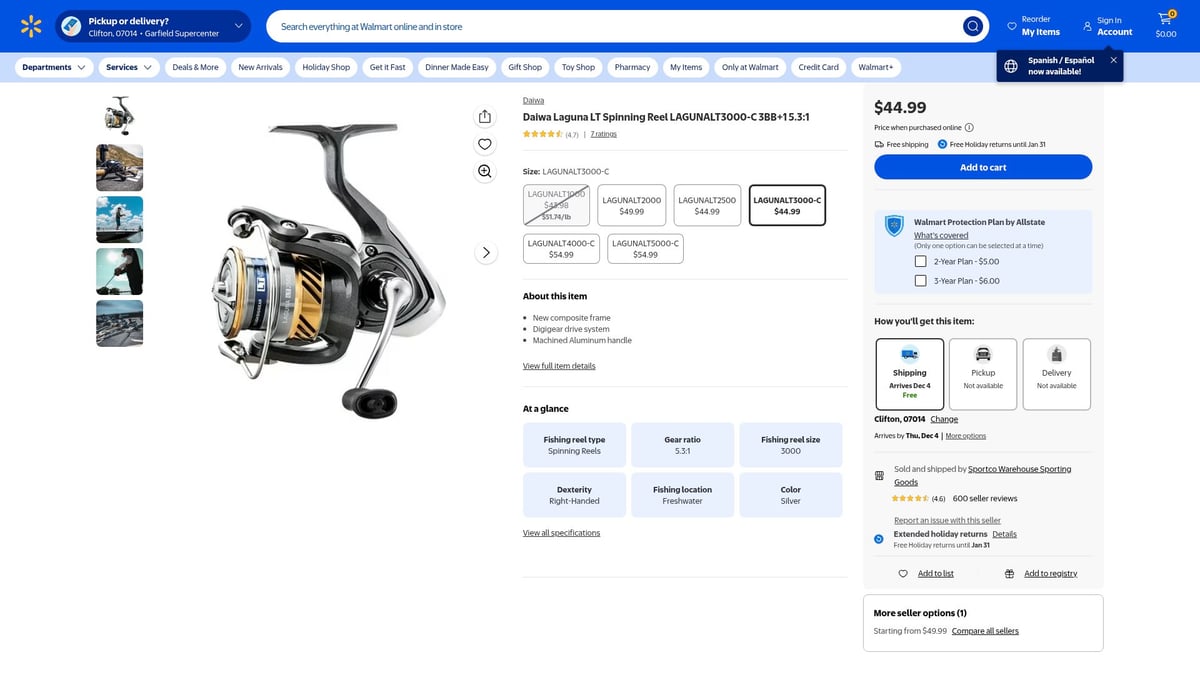The height and width of the screenshot is (675, 1200).
Task: Go to the Pharmacy section
Action: tap(632, 67)
